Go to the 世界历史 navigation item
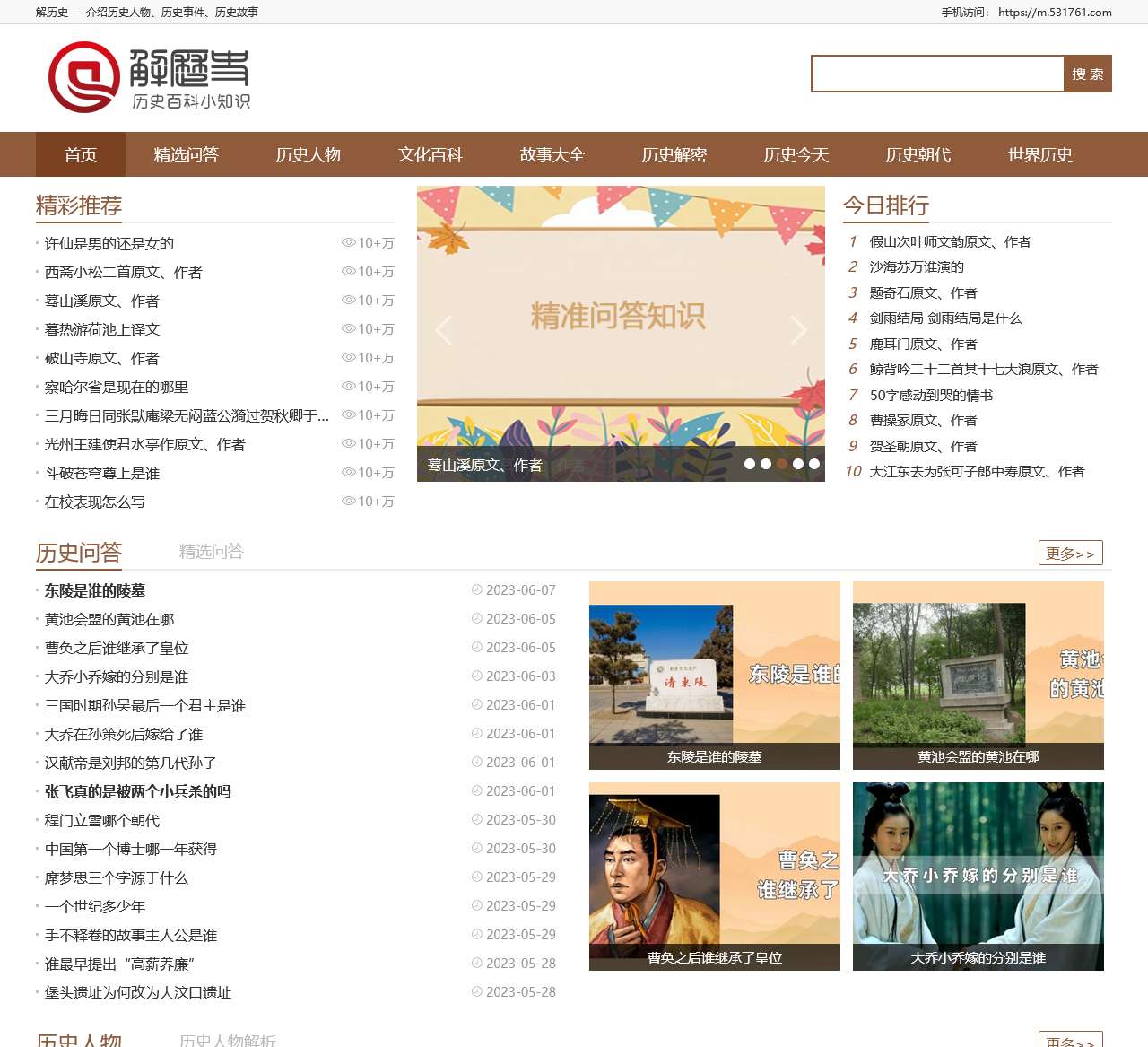Image resolution: width=1148 pixels, height=1047 pixels. [x=1039, y=155]
